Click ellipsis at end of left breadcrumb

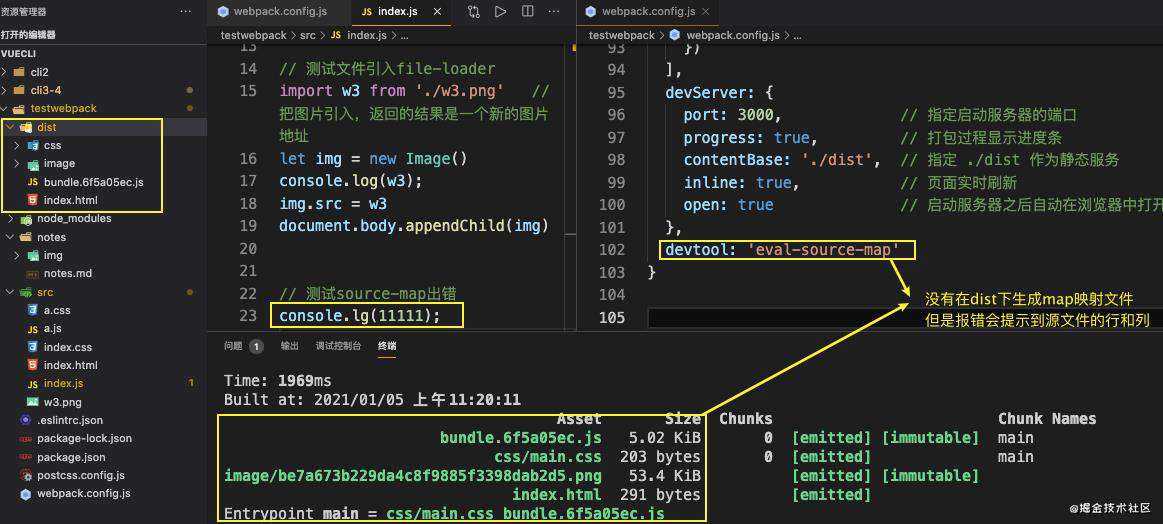406,35
